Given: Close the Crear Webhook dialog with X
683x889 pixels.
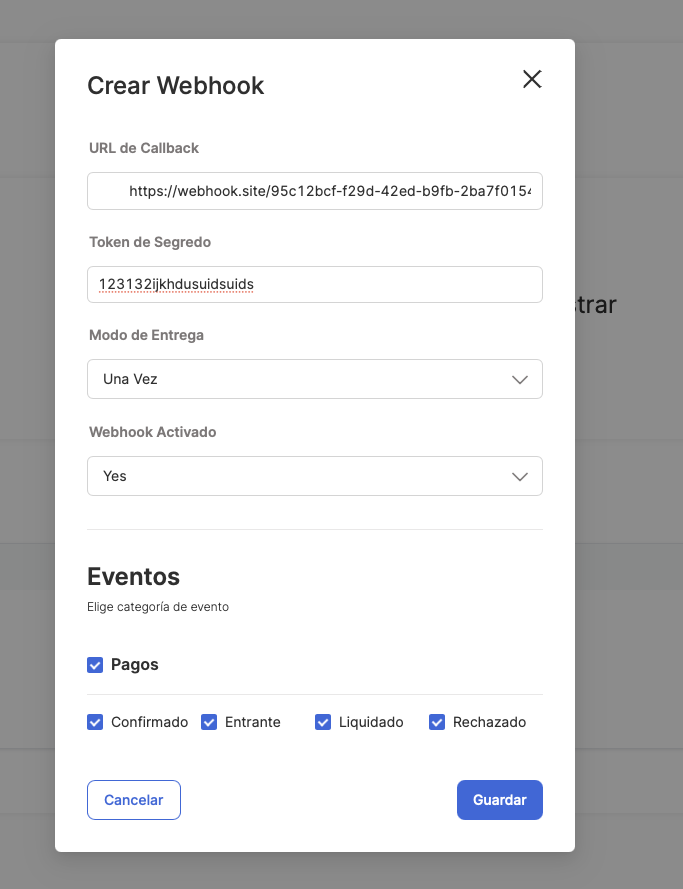Looking at the screenshot, I should pyautogui.click(x=532, y=79).
